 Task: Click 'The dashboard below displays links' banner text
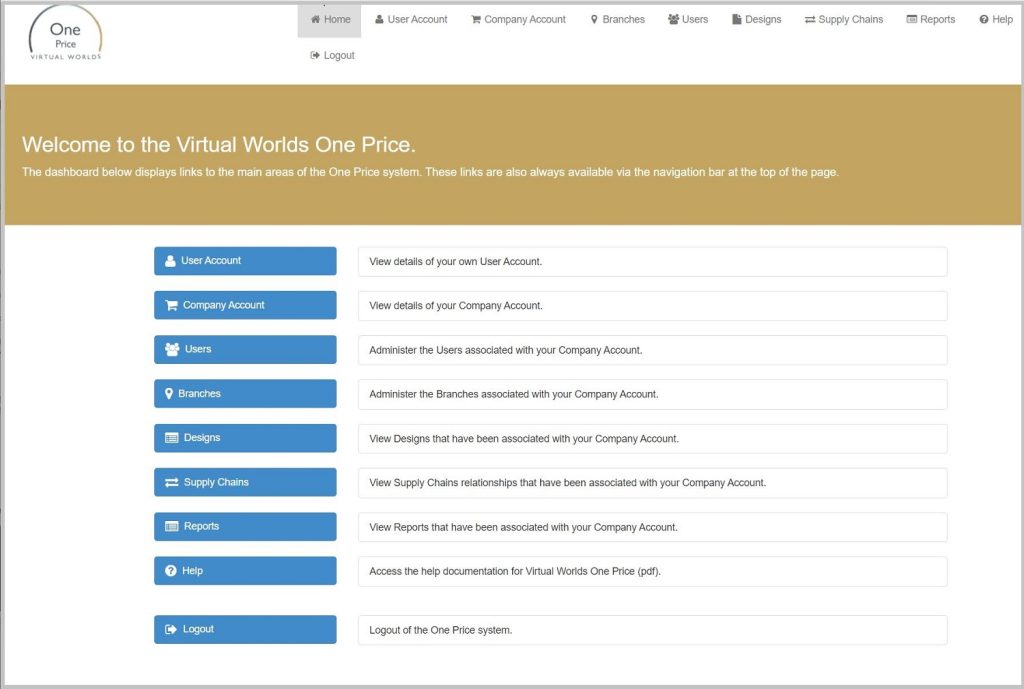430,172
